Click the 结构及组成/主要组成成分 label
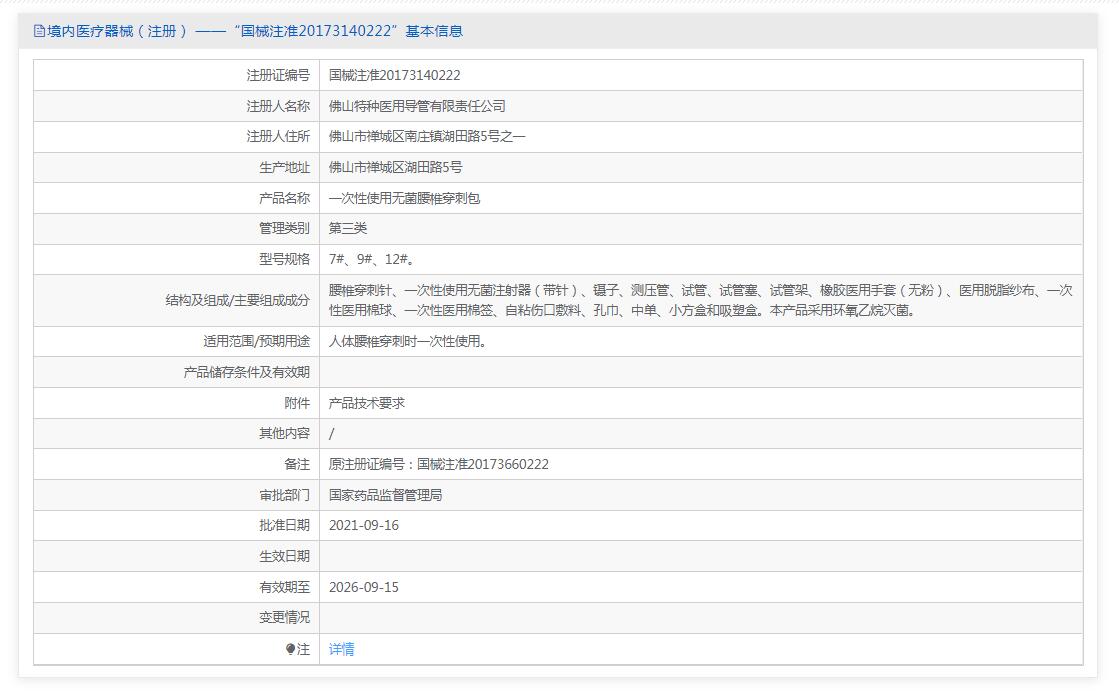Screen dimensions: 1119x694 tap(238, 301)
